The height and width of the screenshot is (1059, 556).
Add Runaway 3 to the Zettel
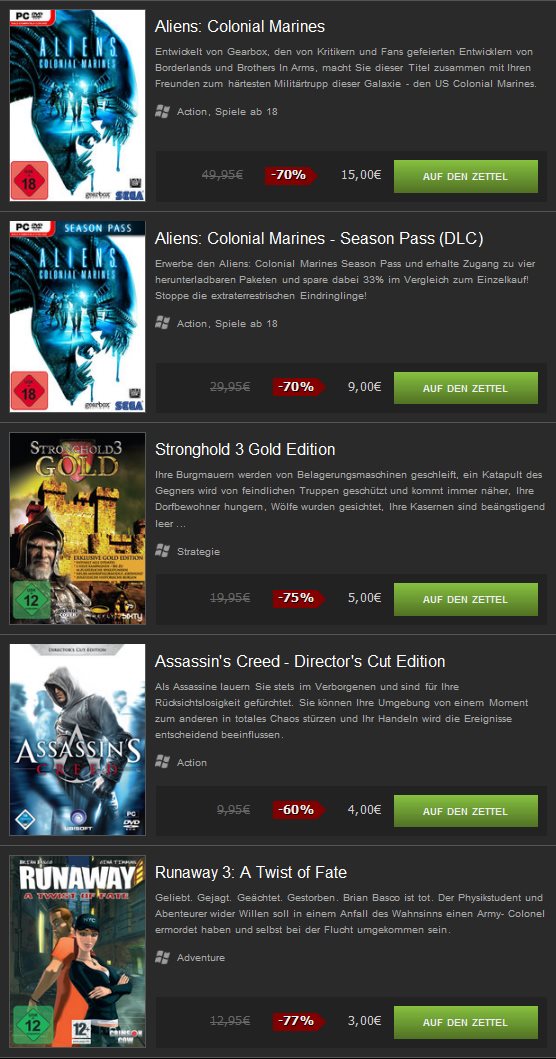click(x=465, y=1023)
